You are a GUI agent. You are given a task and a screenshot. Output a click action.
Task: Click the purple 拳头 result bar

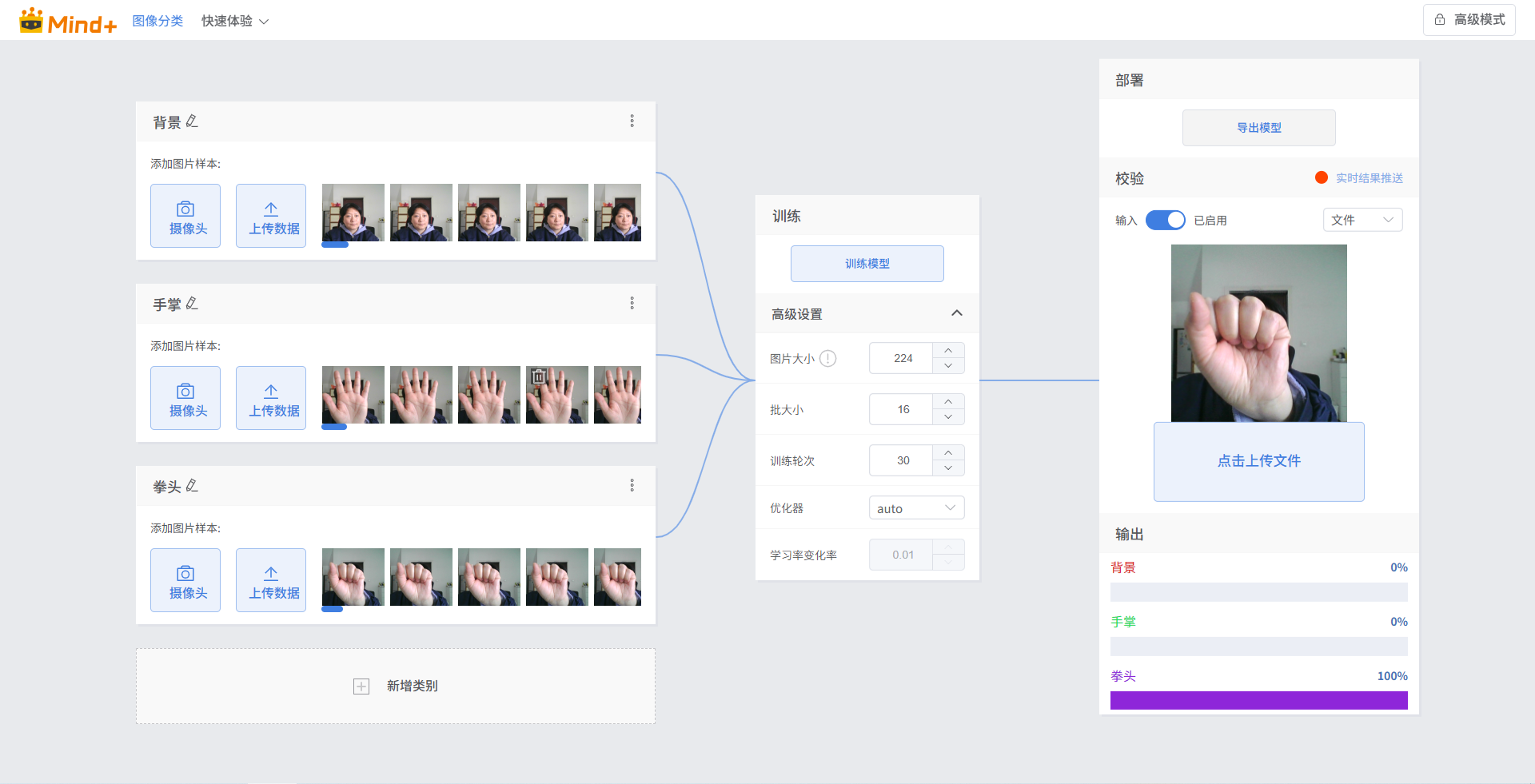1258,700
